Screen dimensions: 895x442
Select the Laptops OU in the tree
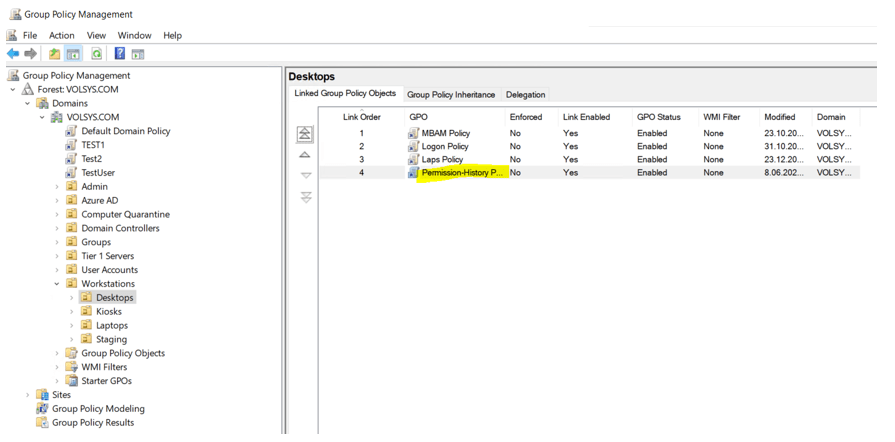click(x=111, y=325)
